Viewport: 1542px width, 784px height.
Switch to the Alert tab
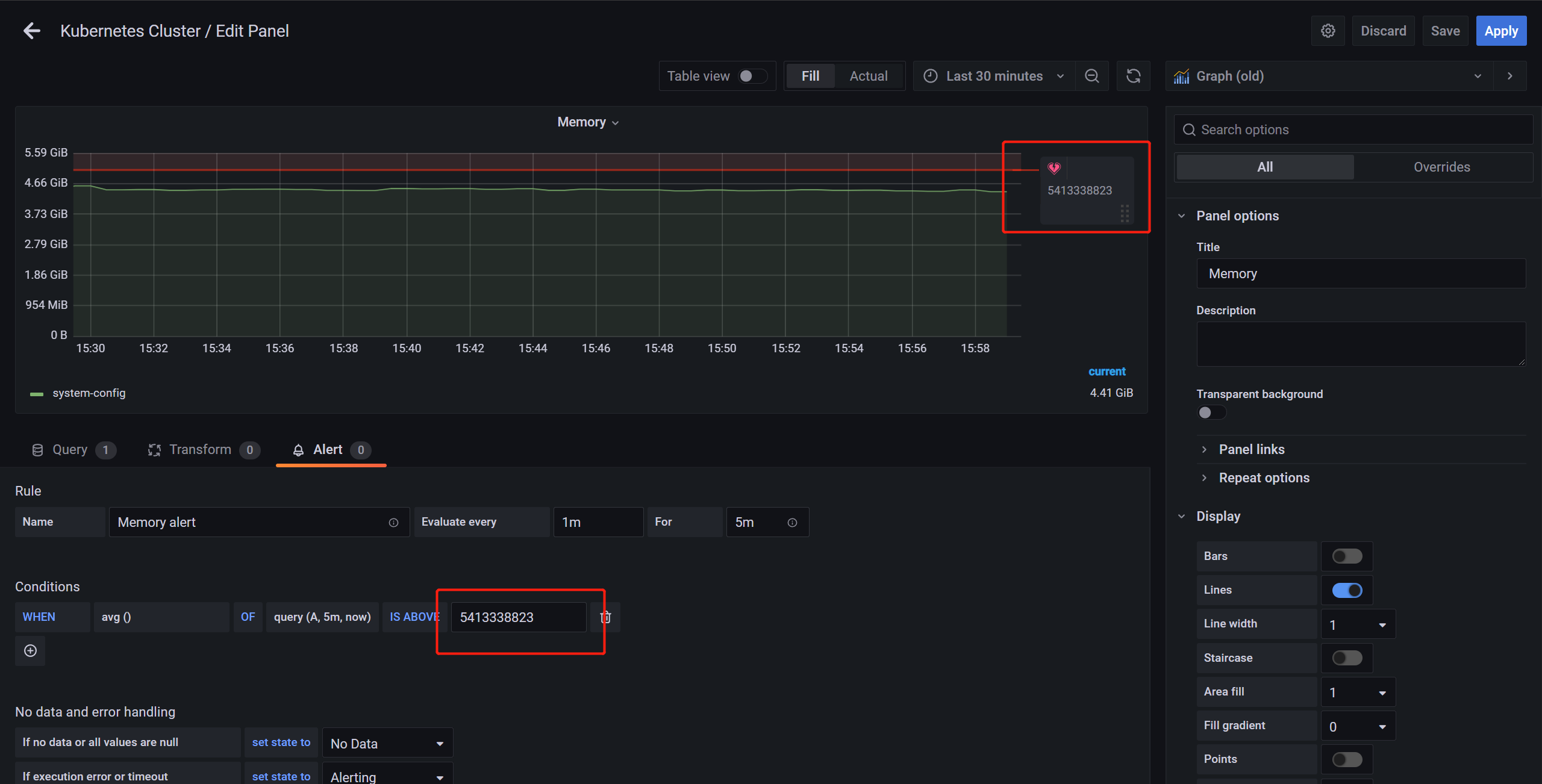331,450
